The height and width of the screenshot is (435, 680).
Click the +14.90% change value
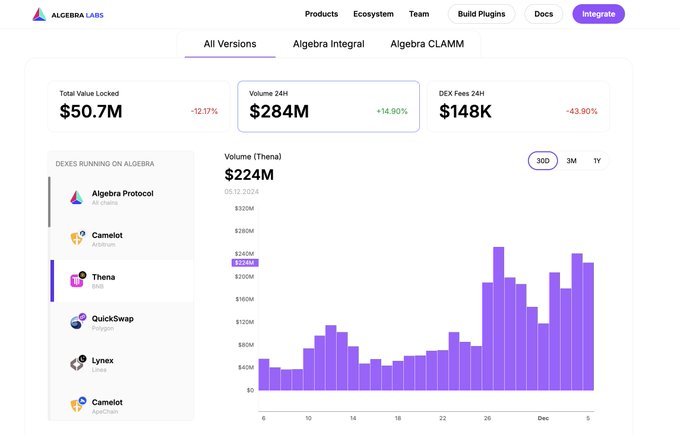392,111
